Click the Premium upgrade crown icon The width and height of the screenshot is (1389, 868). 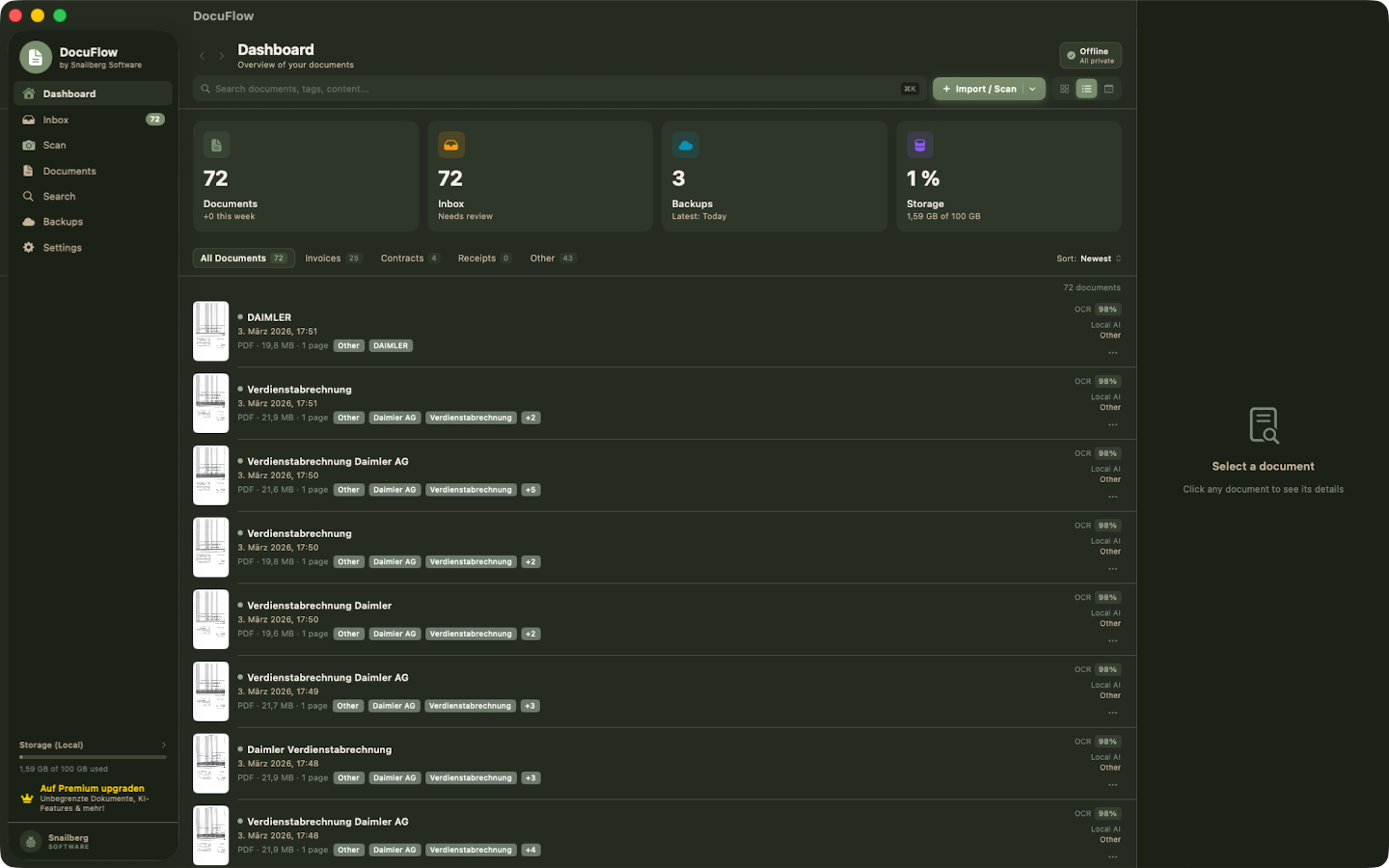[x=27, y=799]
